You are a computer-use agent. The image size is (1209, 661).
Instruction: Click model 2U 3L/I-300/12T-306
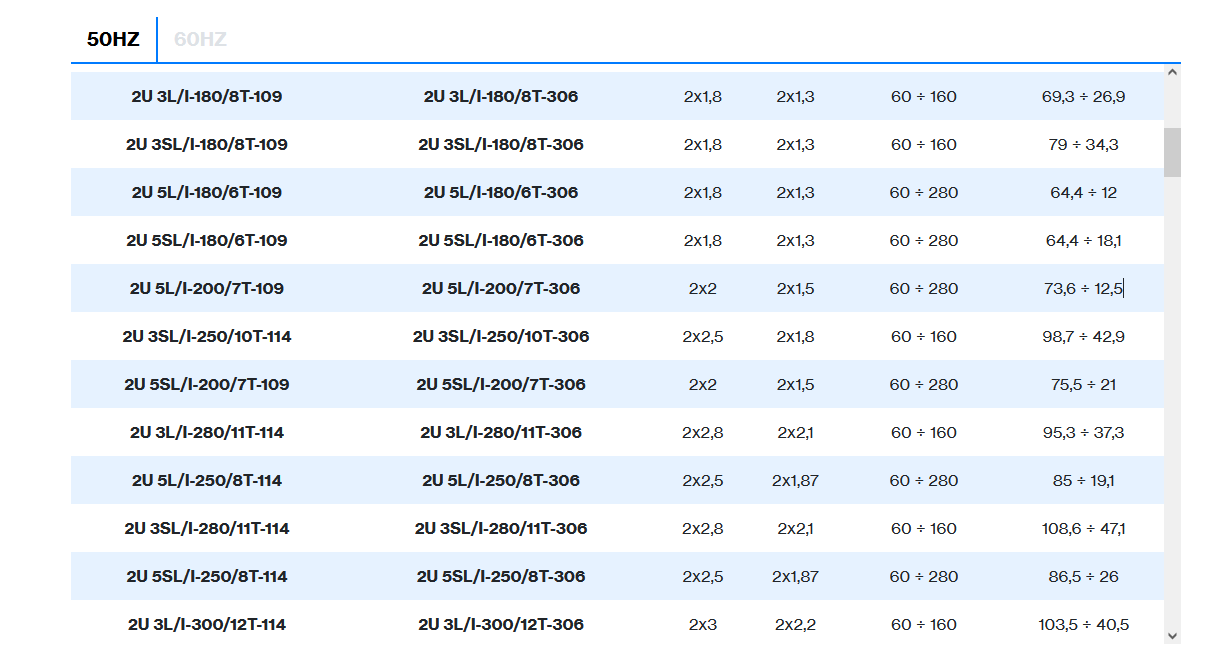[x=500, y=625]
